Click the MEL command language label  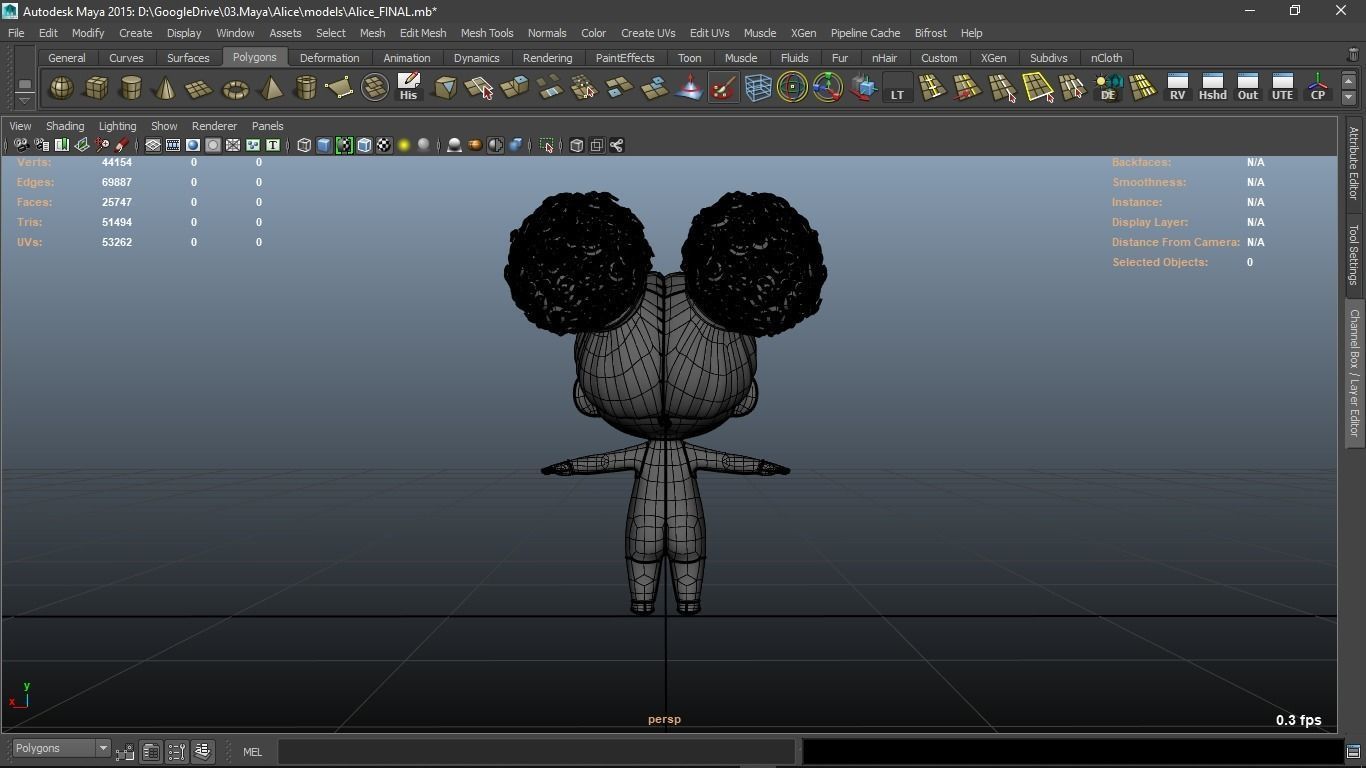tap(252, 752)
